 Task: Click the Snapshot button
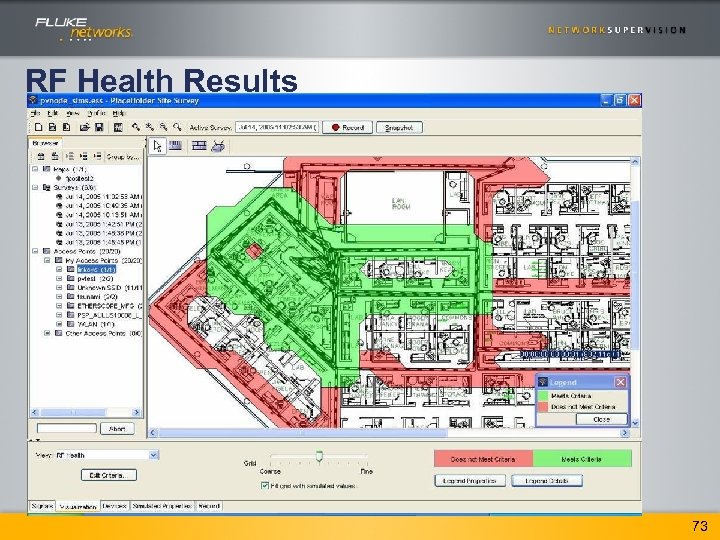(399, 127)
